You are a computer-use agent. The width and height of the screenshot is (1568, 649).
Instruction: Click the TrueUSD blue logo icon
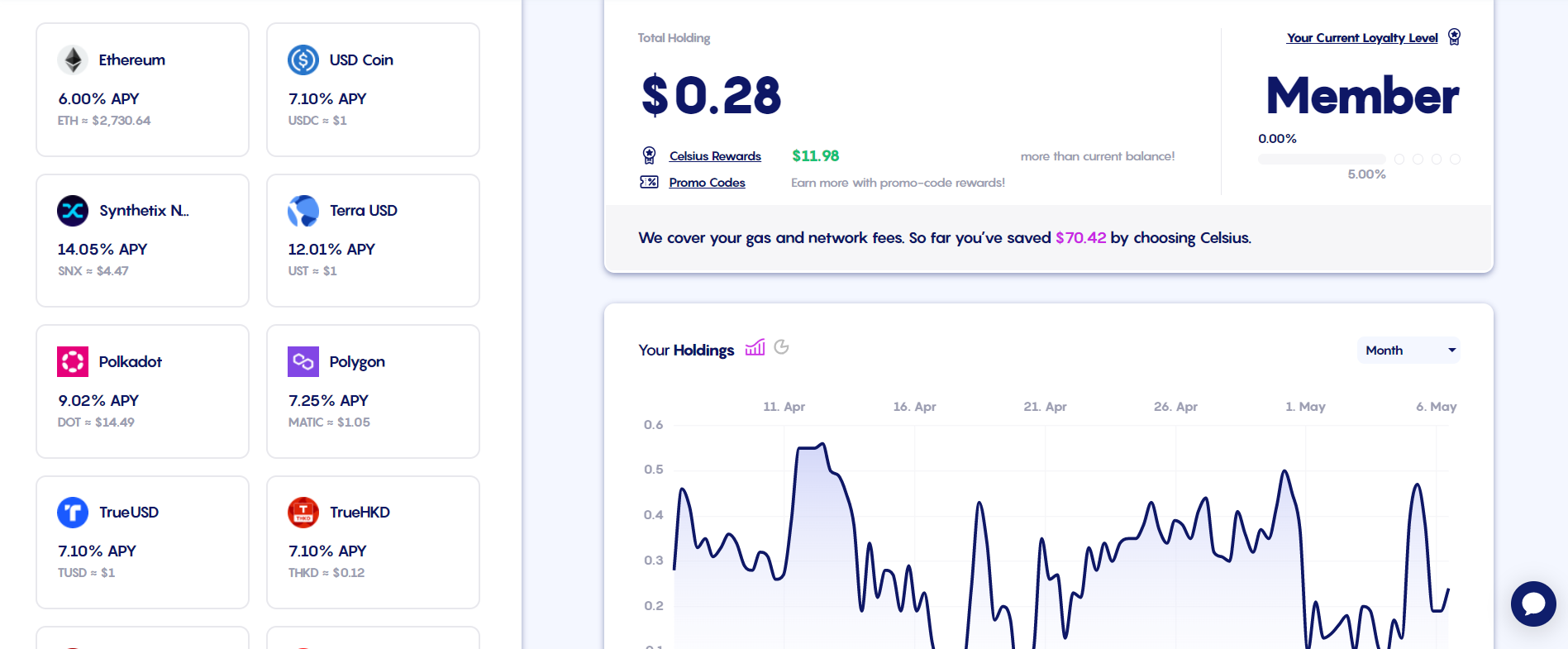click(73, 512)
